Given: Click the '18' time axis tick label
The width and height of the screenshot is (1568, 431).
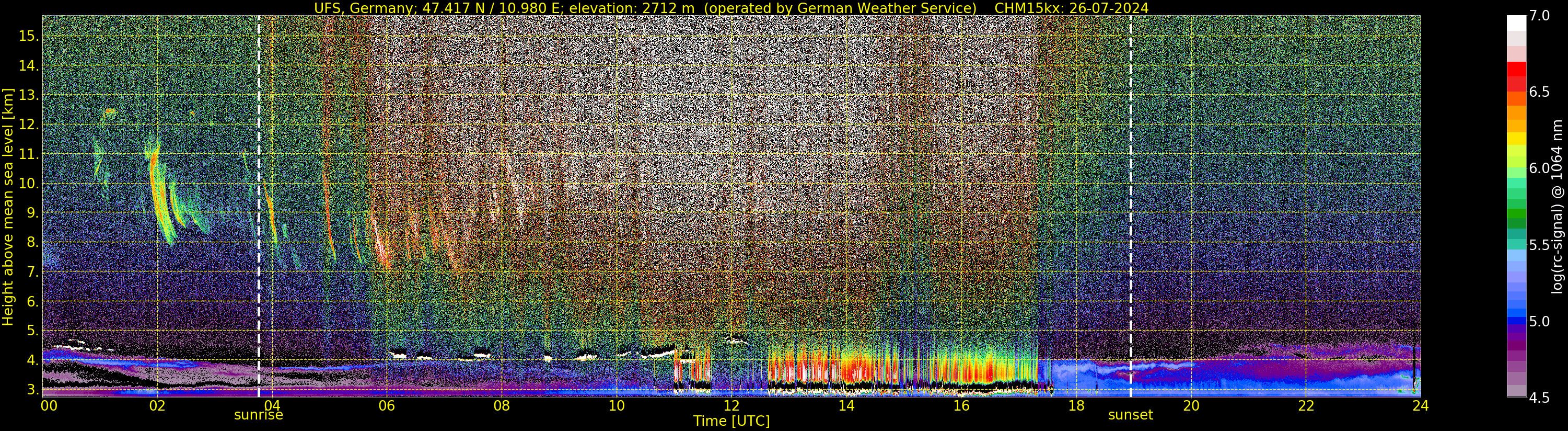Looking at the screenshot, I should tap(1076, 405).
